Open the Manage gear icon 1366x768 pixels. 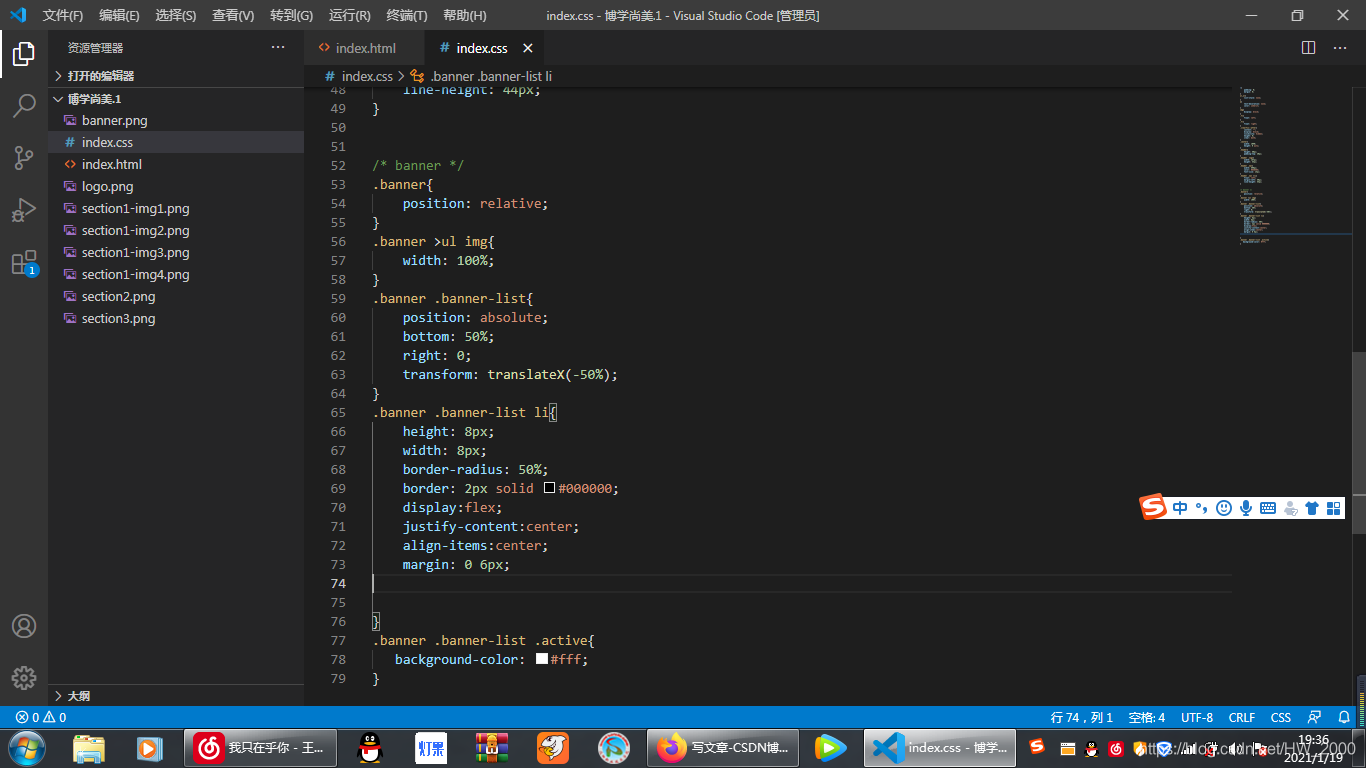click(x=24, y=677)
